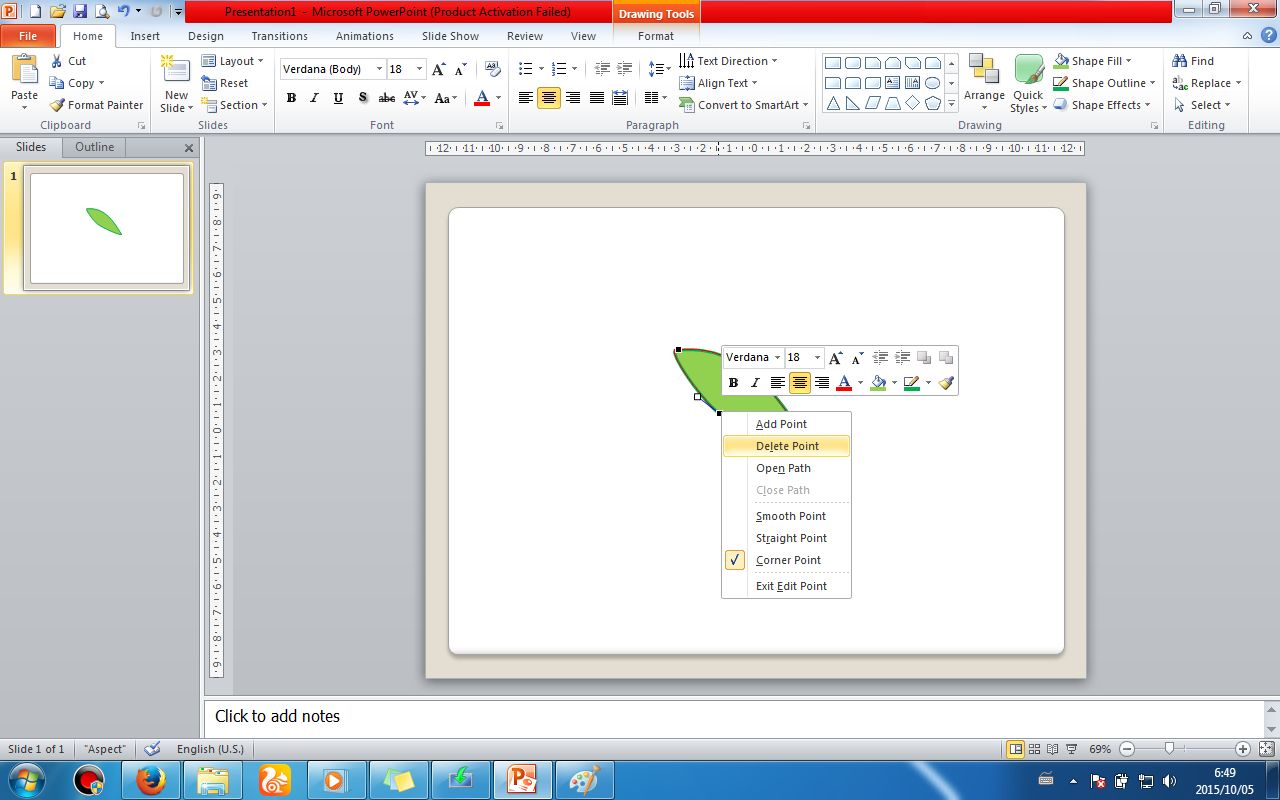Click the New Slide button
Image resolution: width=1280 pixels, height=800 pixels.
pos(175,79)
